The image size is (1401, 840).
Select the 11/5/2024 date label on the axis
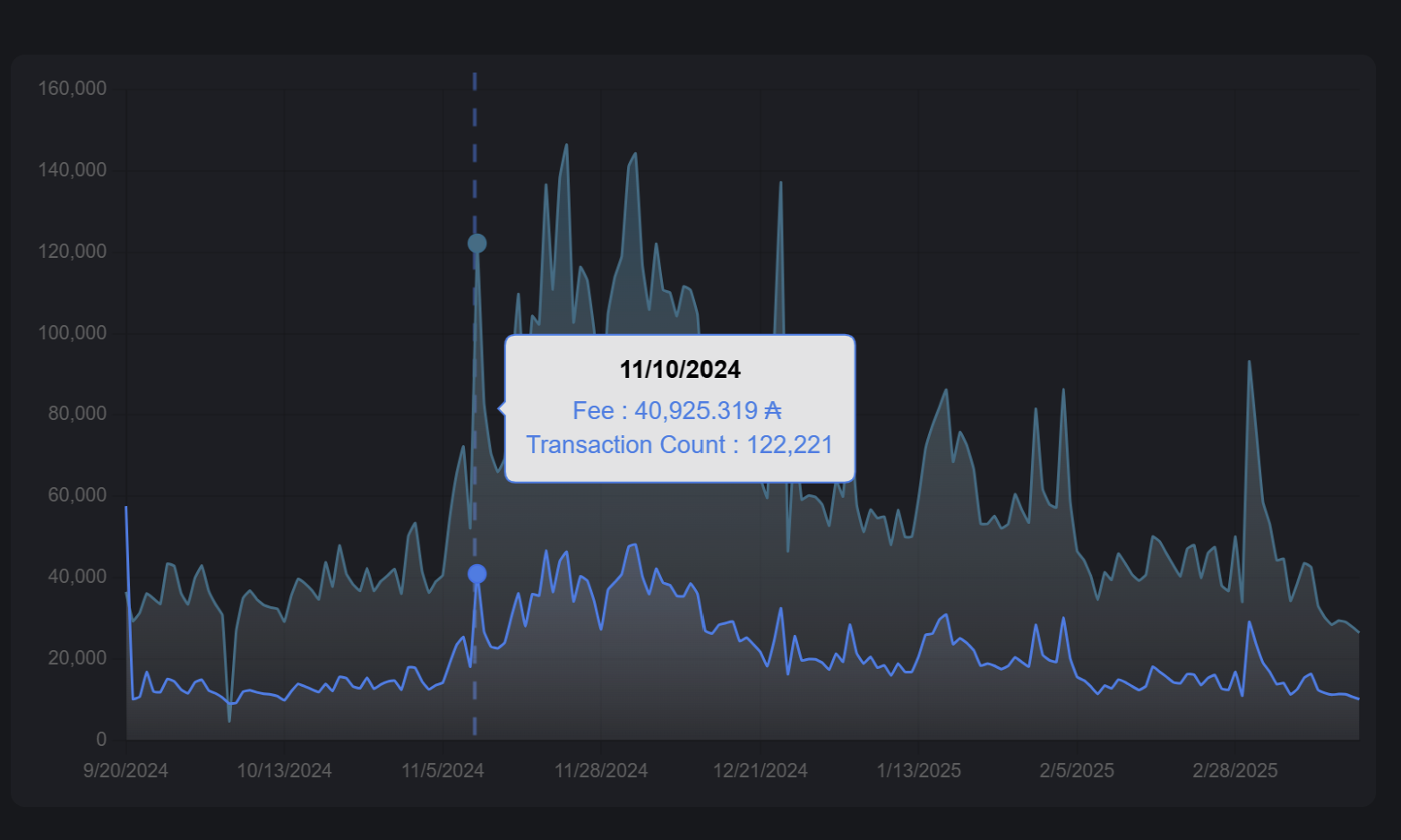pyautogui.click(x=443, y=771)
